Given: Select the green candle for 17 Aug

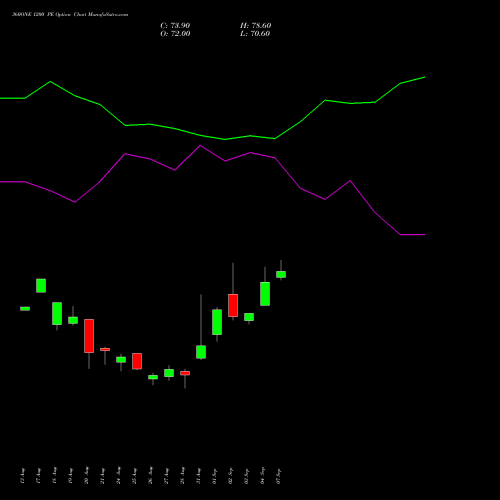Looking at the screenshot, I should pyautogui.click(x=41, y=286).
